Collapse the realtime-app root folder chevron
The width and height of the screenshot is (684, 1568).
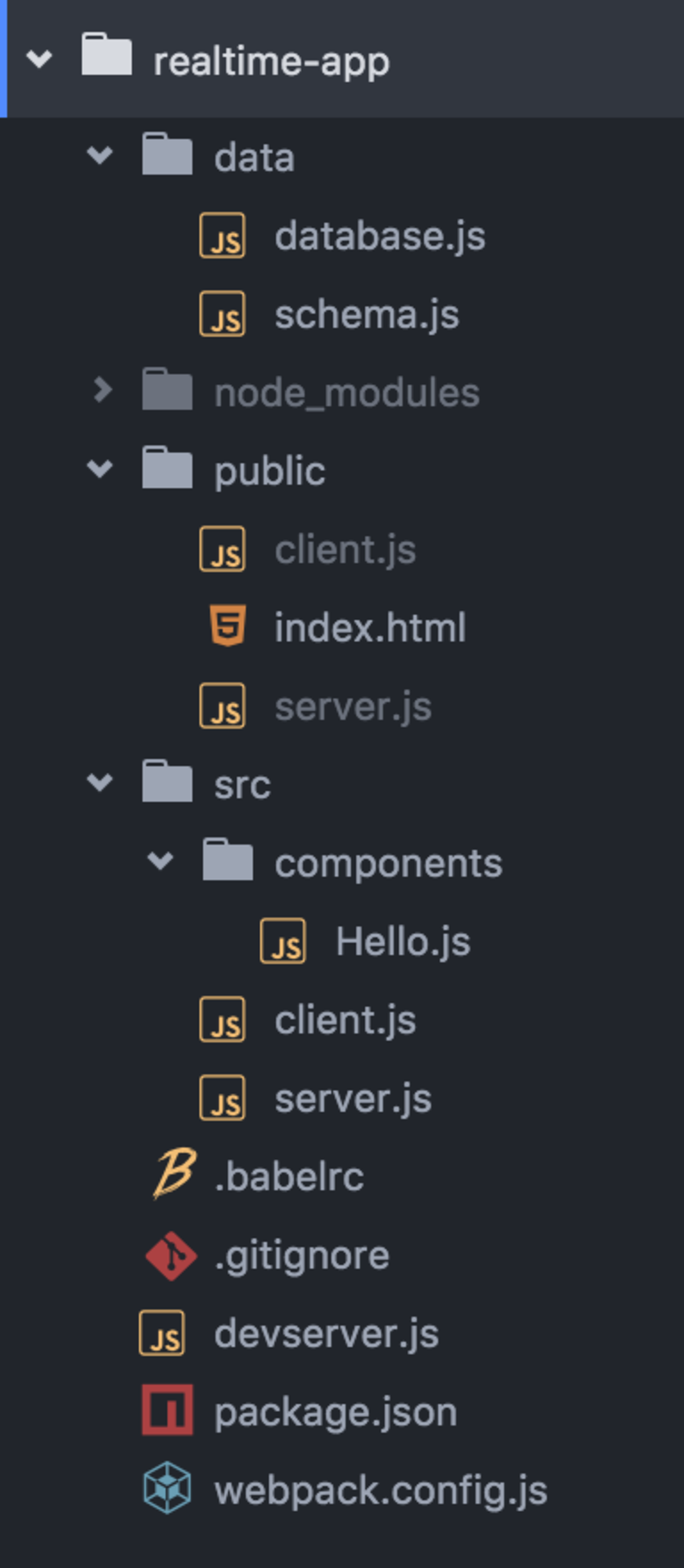(x=39, y=59)
